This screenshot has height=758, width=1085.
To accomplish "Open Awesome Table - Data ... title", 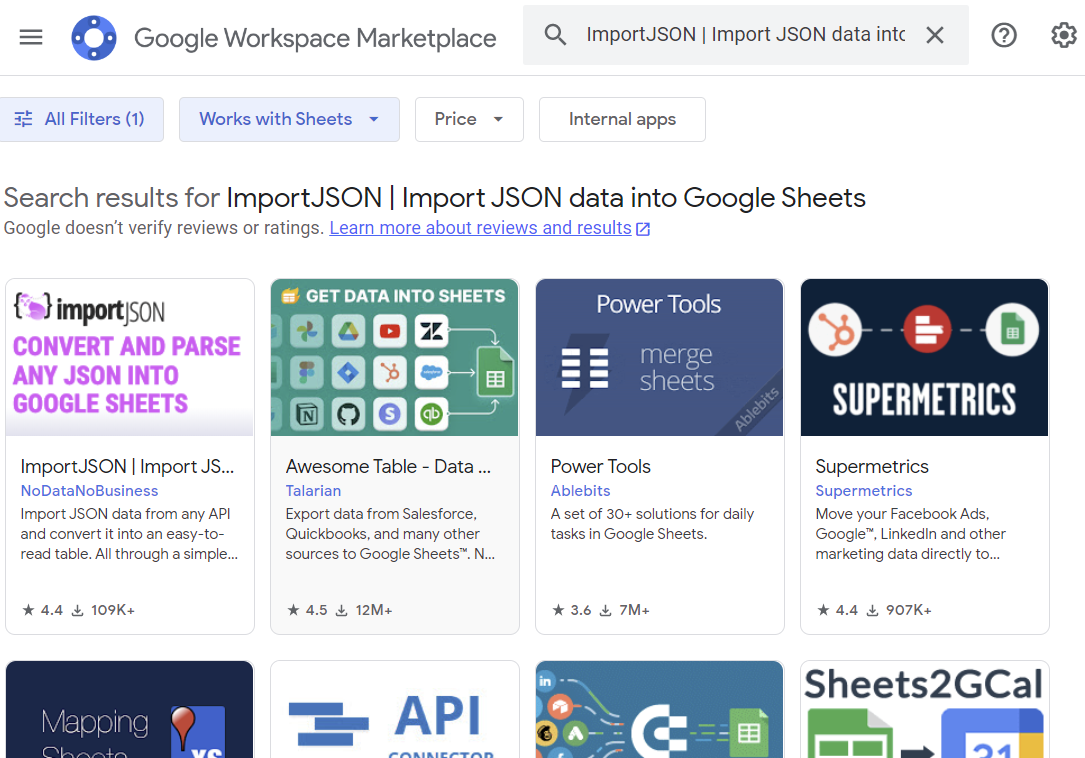I will click(x=388, y=467).
